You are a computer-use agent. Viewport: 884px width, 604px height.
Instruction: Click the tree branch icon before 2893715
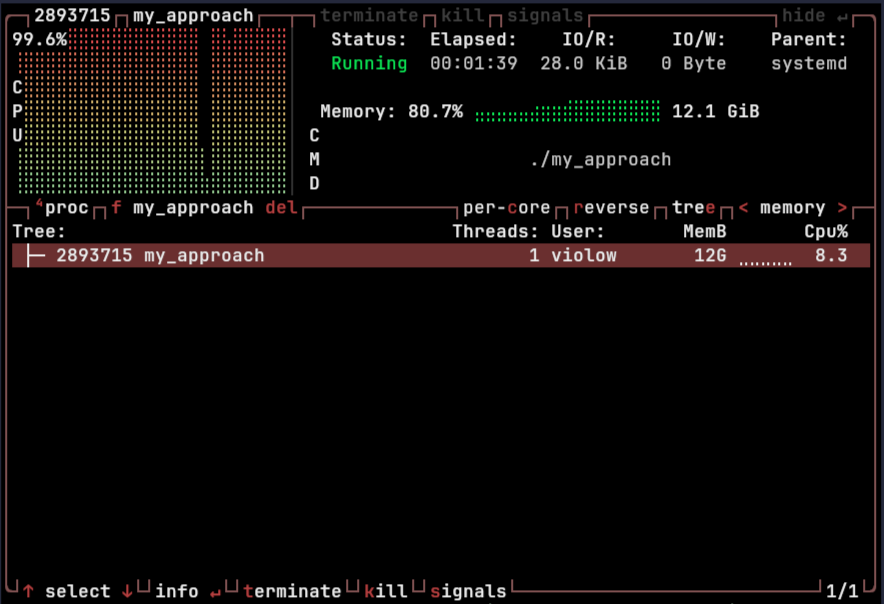[35, 255]
